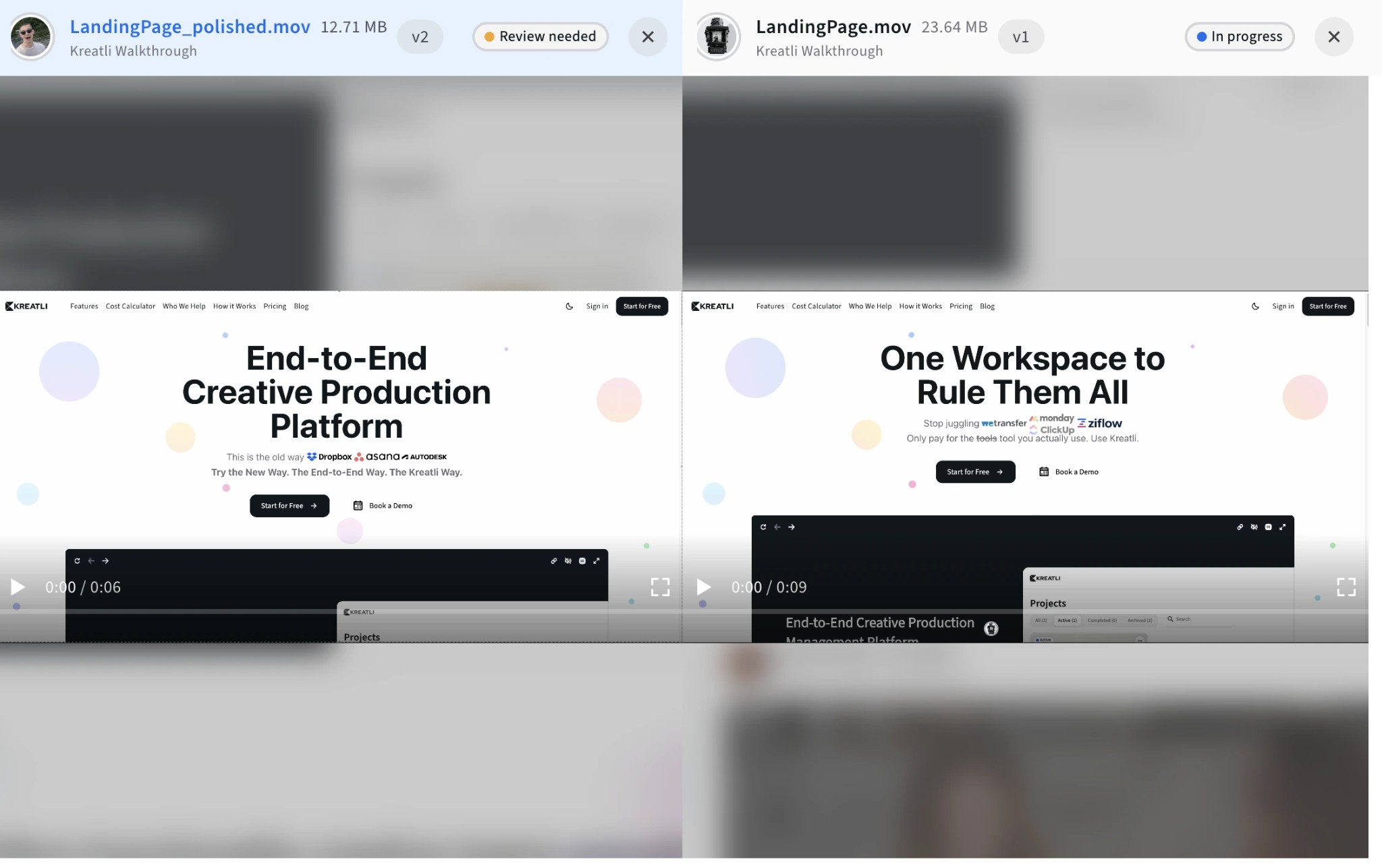Open the Pricing menu item

275,306
